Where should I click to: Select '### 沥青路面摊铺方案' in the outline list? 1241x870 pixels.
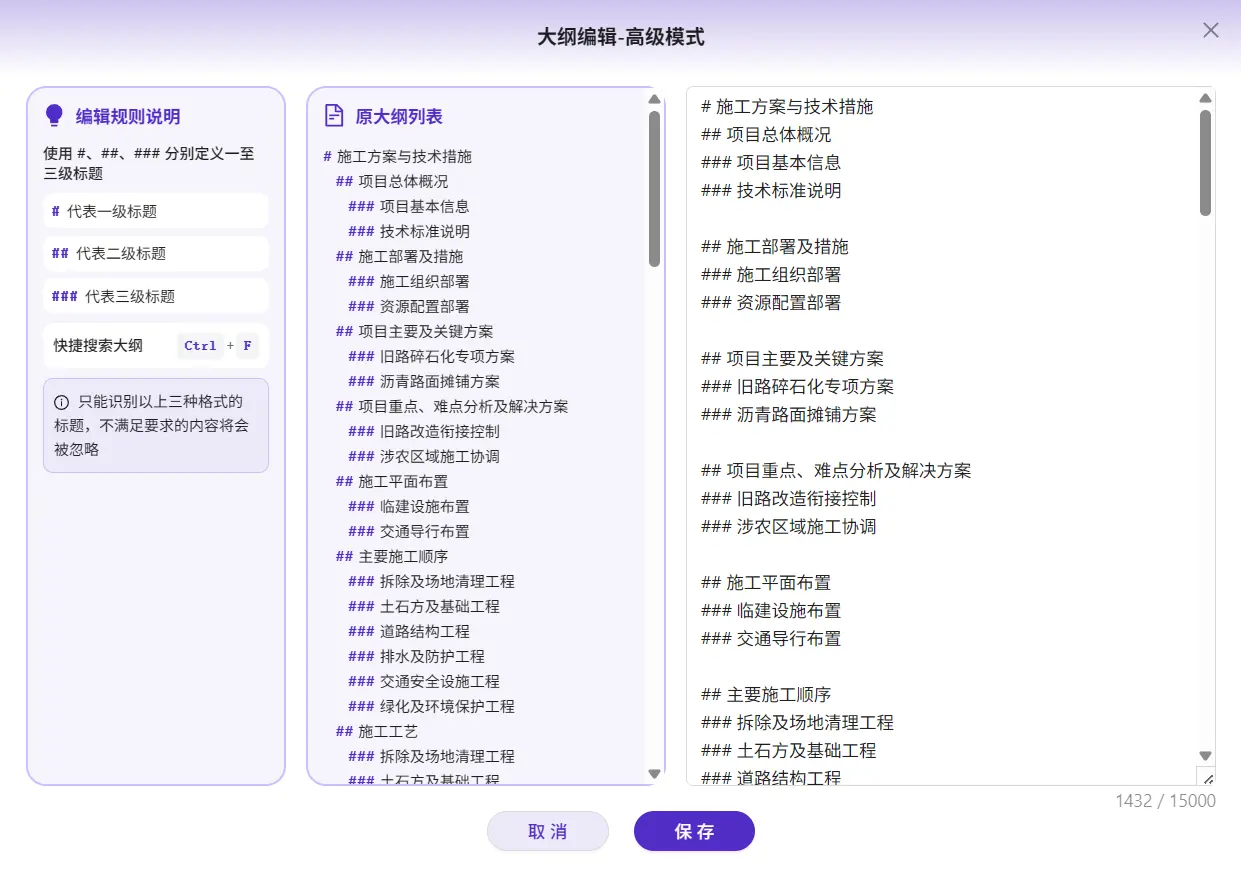[424, 381]
